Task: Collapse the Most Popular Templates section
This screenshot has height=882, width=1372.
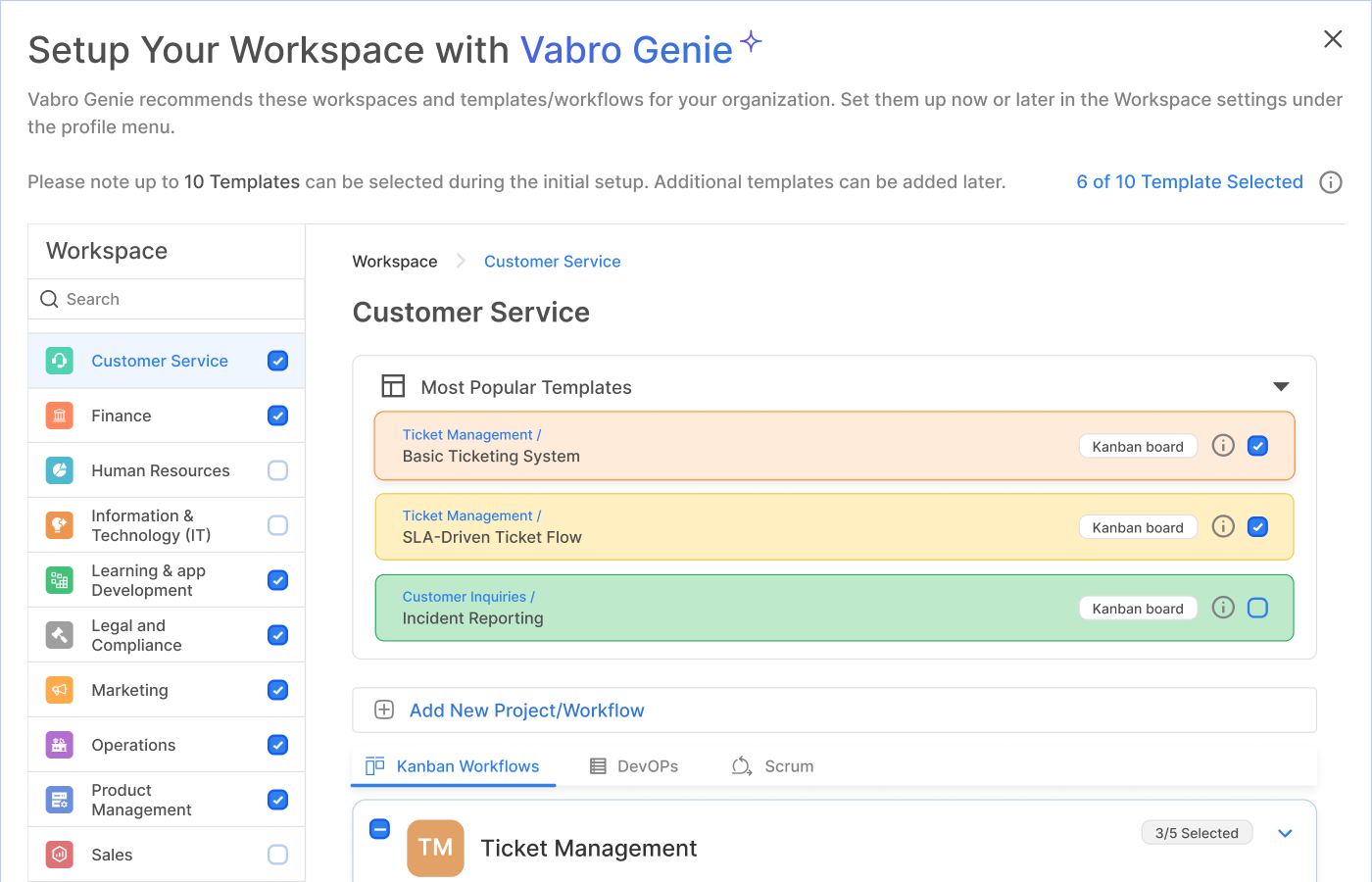Action: 1280,387
